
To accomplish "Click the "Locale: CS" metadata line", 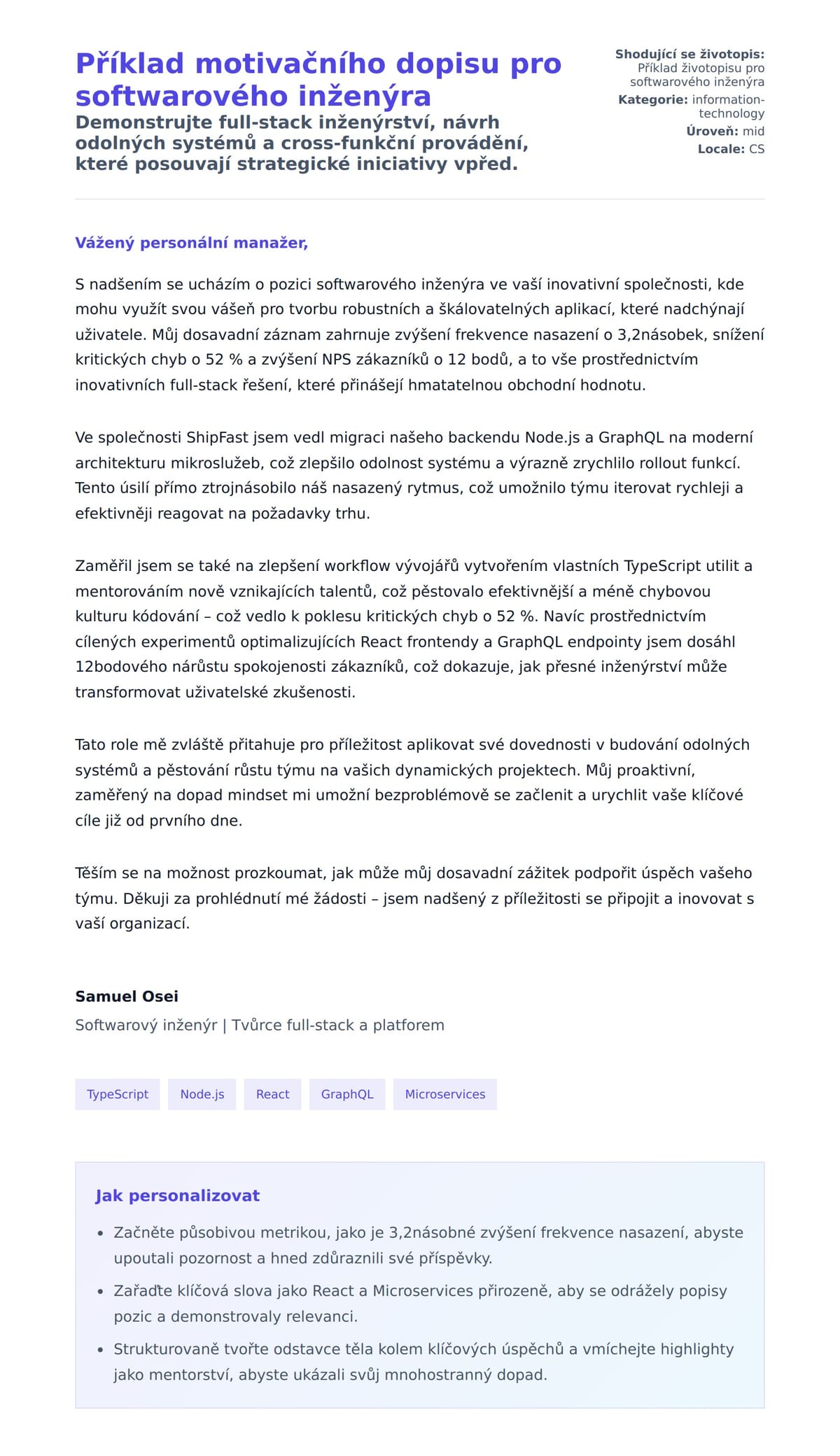I will [731, 149].
